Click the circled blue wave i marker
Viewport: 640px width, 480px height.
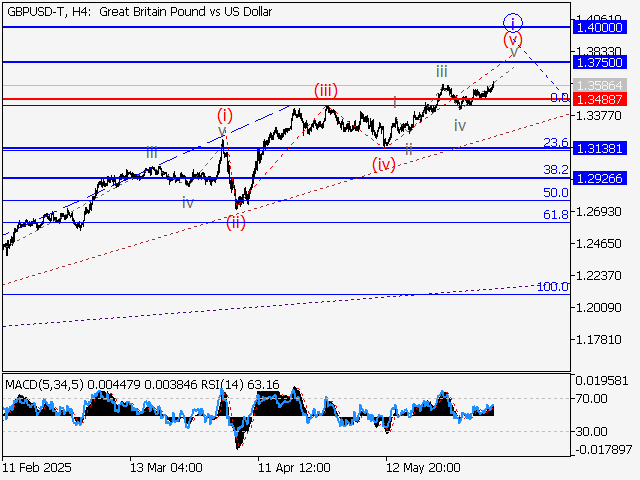coord(513,22)
